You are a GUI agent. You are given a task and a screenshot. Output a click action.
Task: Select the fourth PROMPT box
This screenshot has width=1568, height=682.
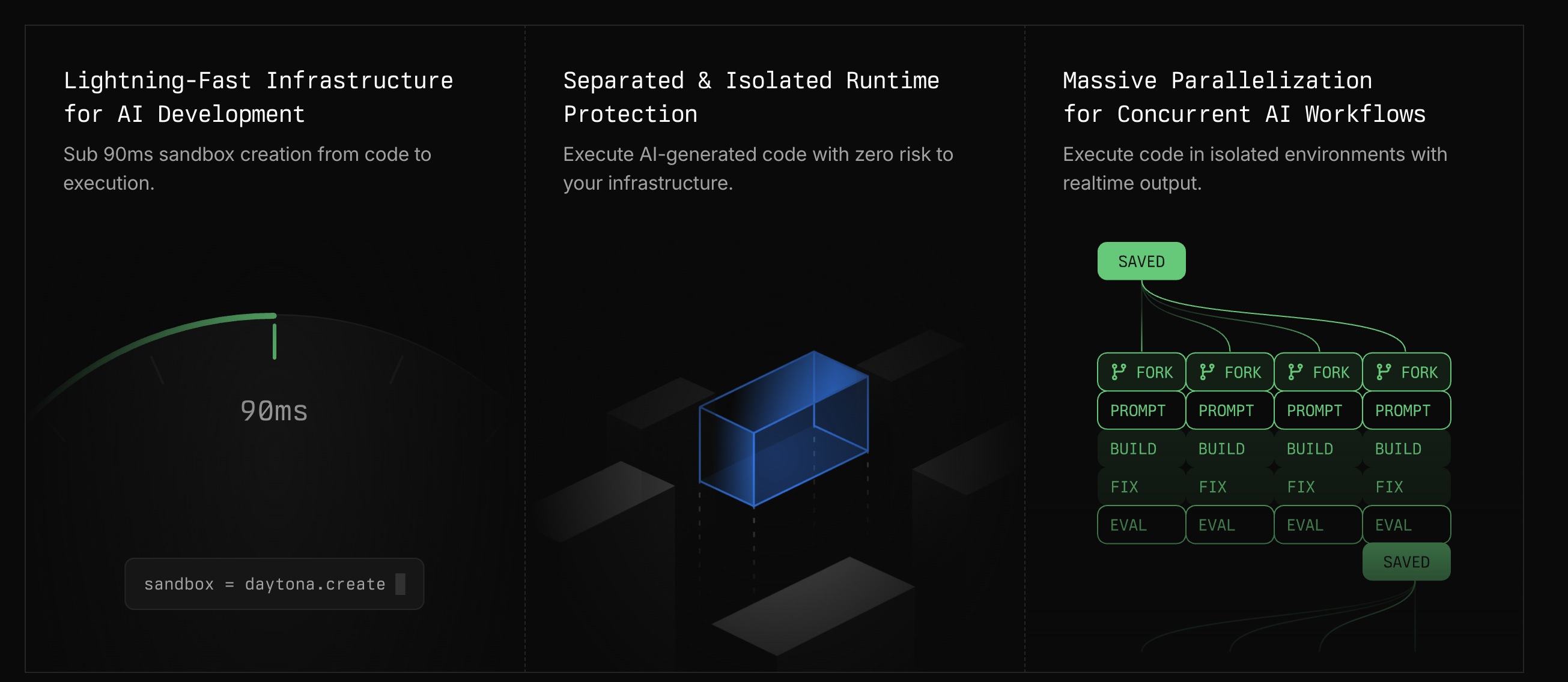click(x=1406, y=410)
